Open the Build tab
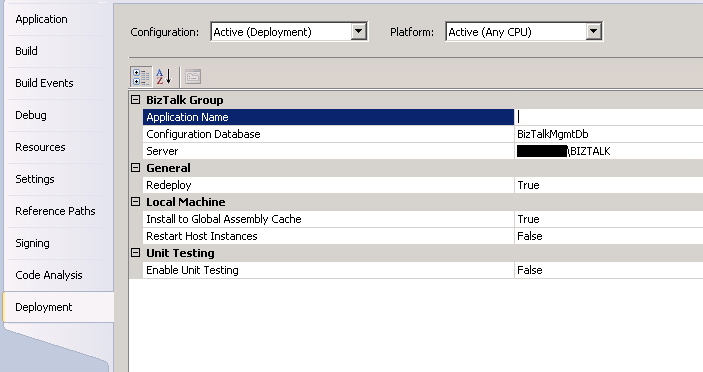This screenshot has width=703, height=372. 26,51
